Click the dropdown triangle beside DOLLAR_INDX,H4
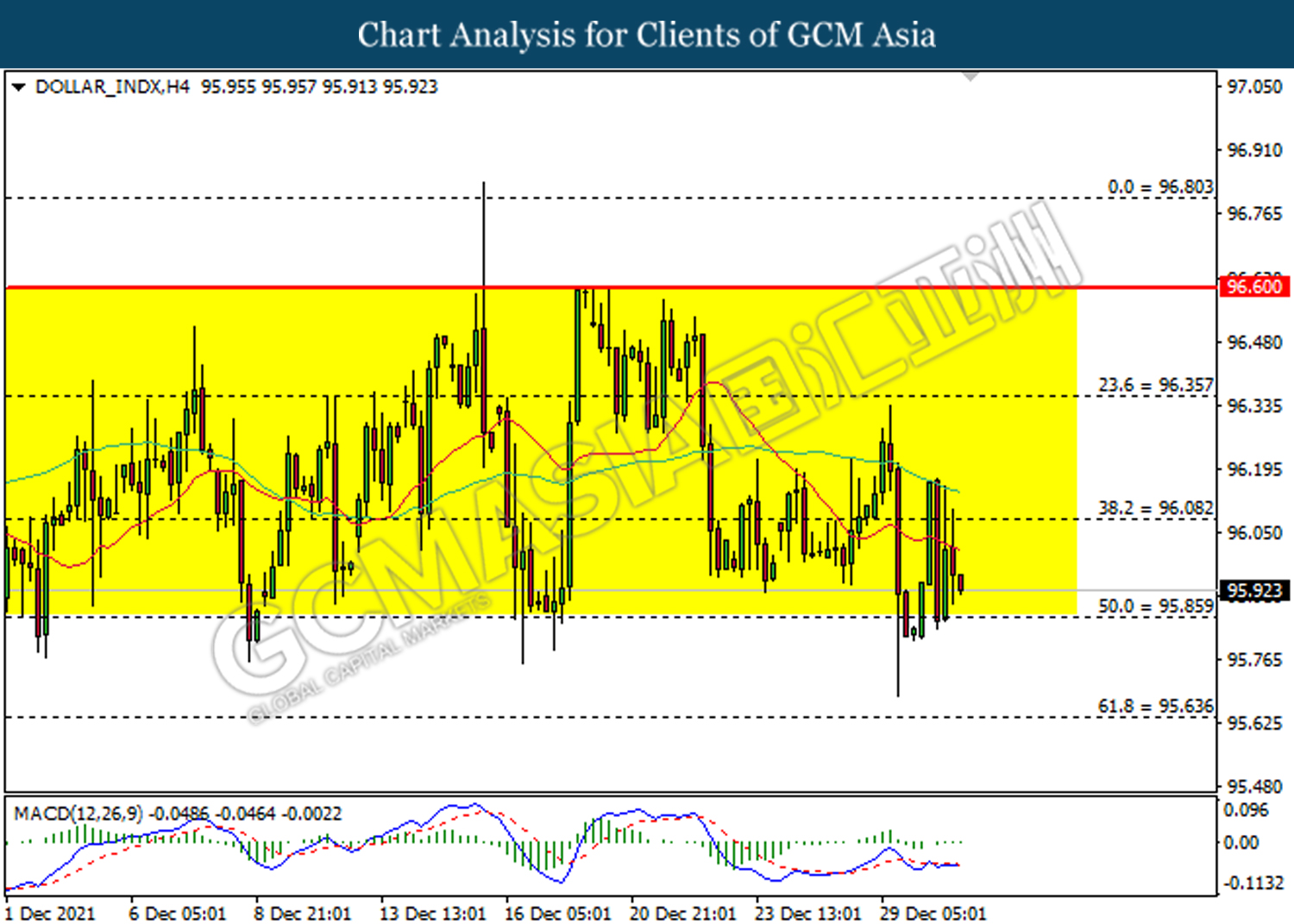This screenshot has width=1294, height=924. pyautogui.click(x=18, y=87)
